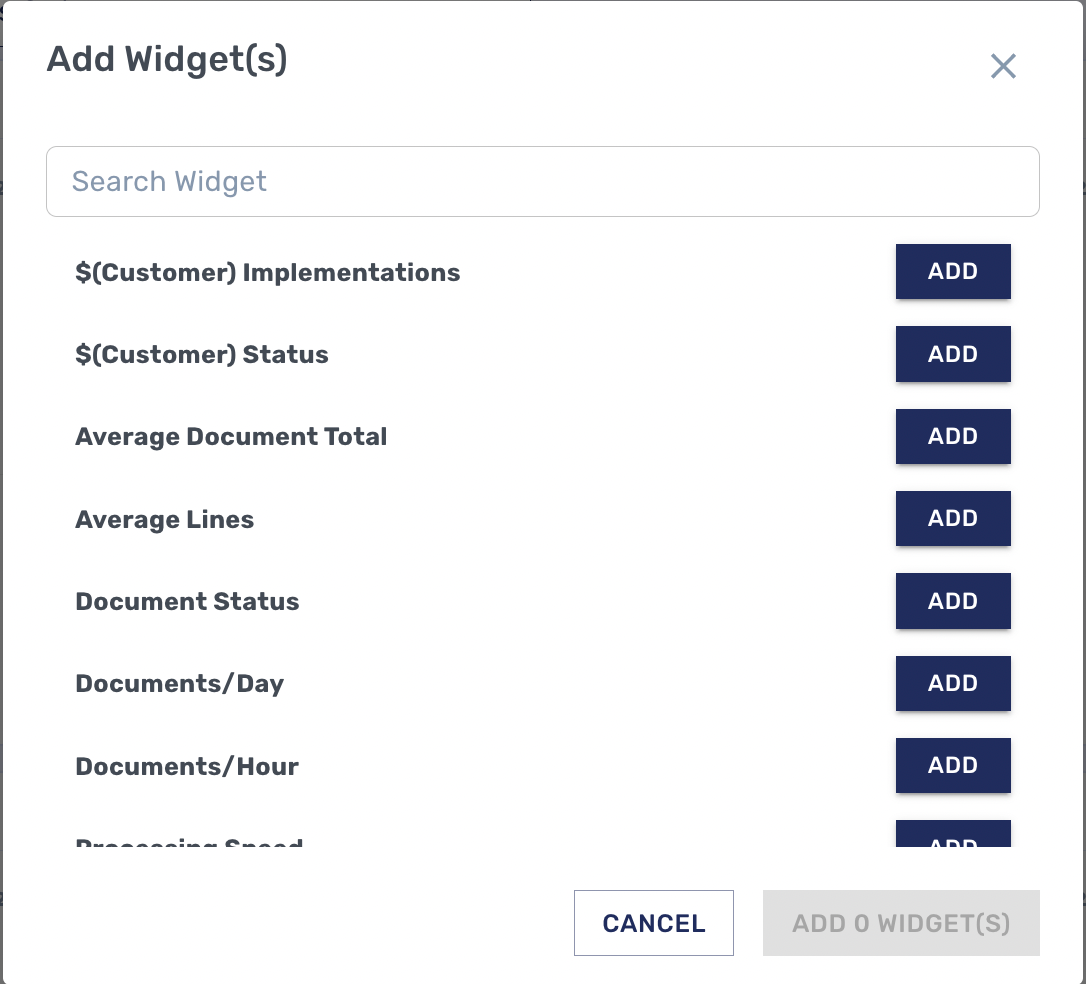Add the $(Customer) Status widget
Image resolution: width=1086 pixels, height=984 pixels.
click(952, 354)
